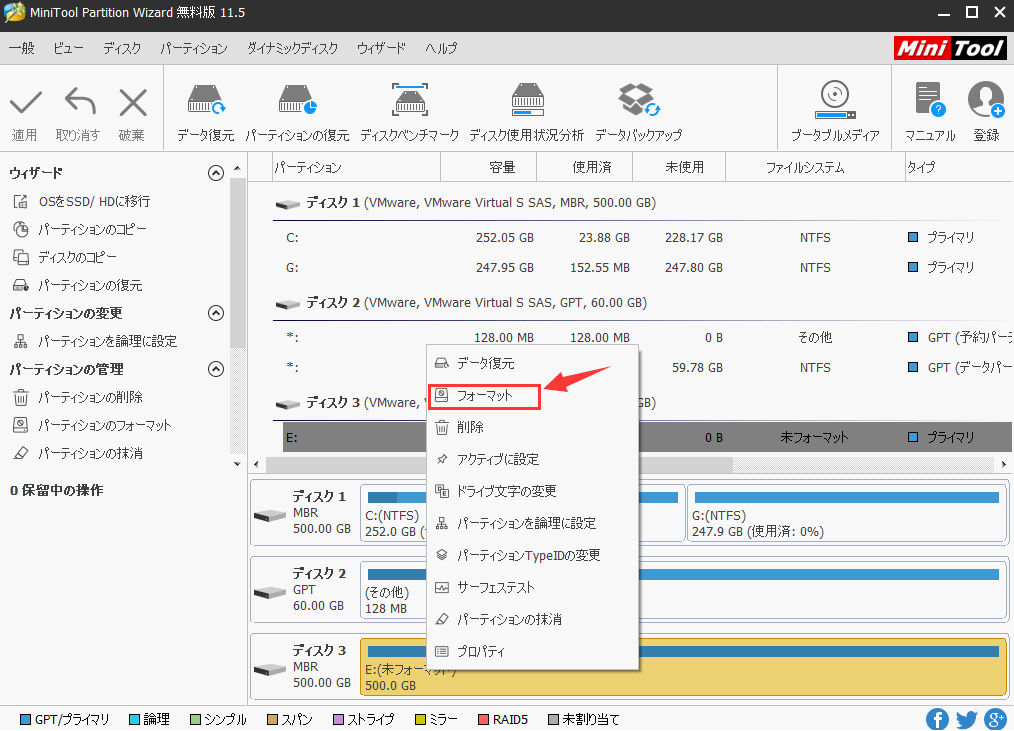Pick サーフェステスト in the context menu
Viewport: 1014px width, 731px height.
(x=533, y=587)
